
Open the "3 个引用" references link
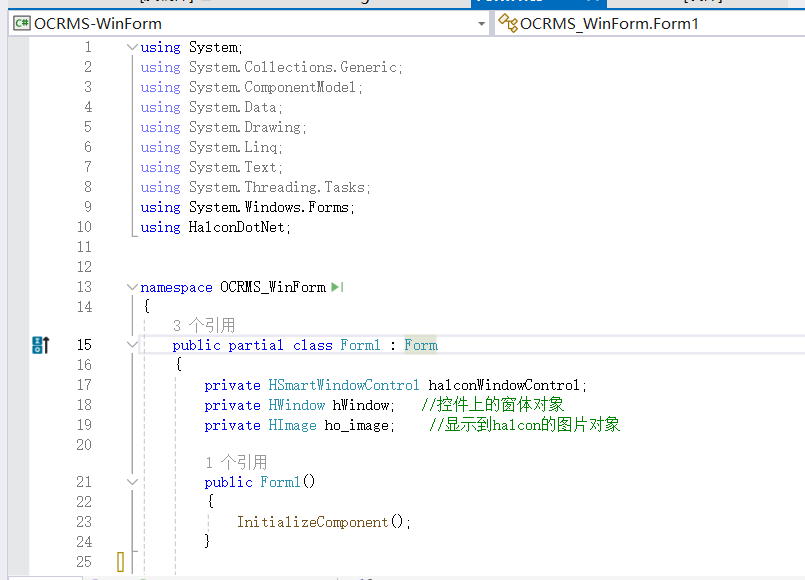[204, 325]
